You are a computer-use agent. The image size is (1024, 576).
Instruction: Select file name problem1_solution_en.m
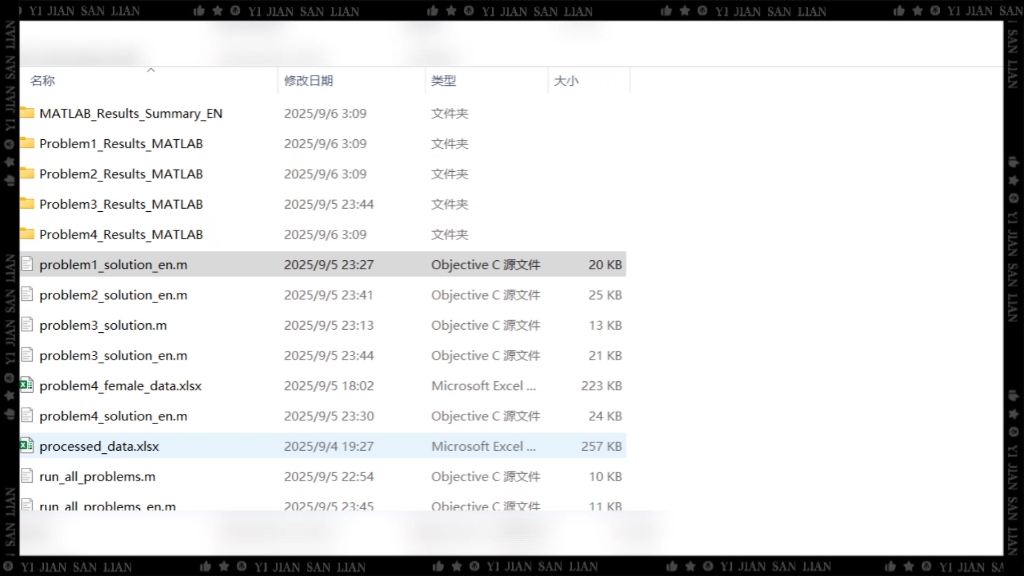[113, 264]
